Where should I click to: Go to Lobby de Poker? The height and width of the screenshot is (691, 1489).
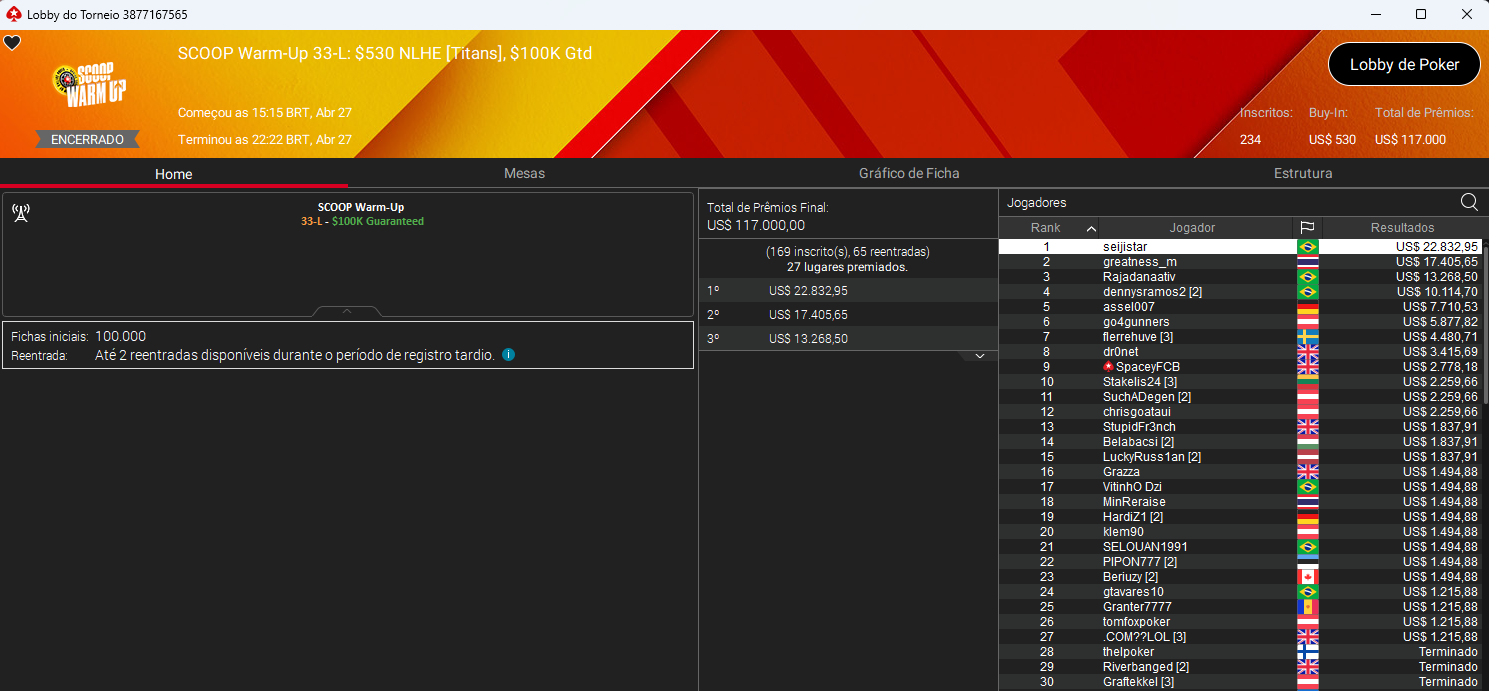pyautogui.click(x=1404, y=64)
